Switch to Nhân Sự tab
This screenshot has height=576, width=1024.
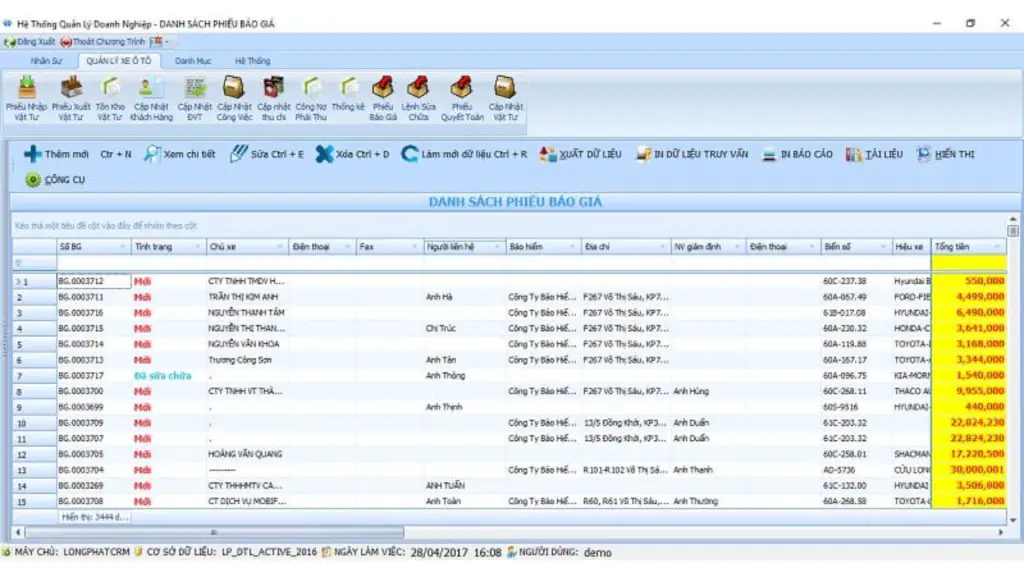tap(46, 61)
